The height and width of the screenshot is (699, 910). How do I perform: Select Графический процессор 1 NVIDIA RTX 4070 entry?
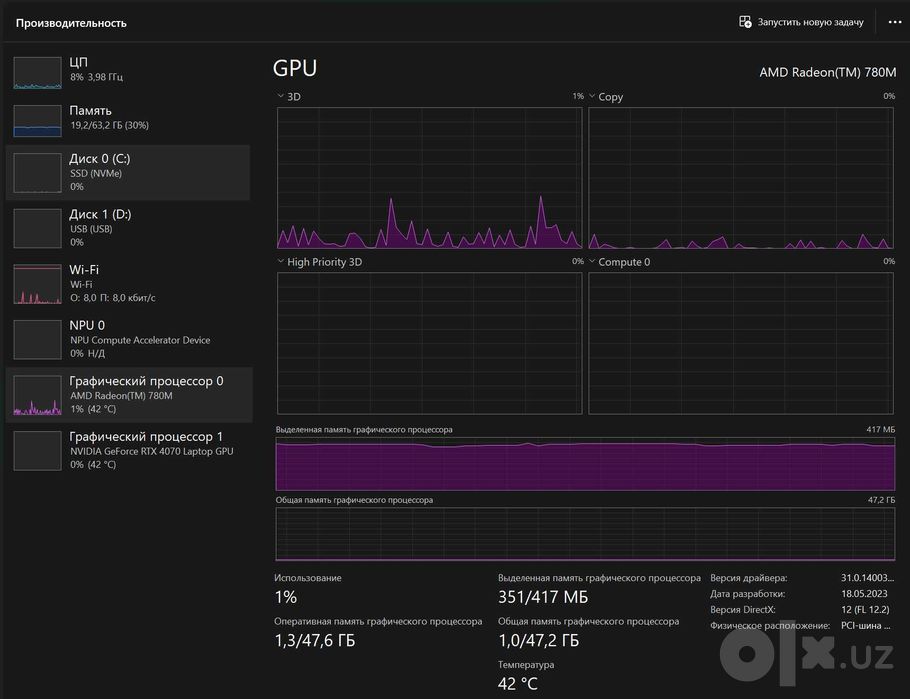point(128,451)
